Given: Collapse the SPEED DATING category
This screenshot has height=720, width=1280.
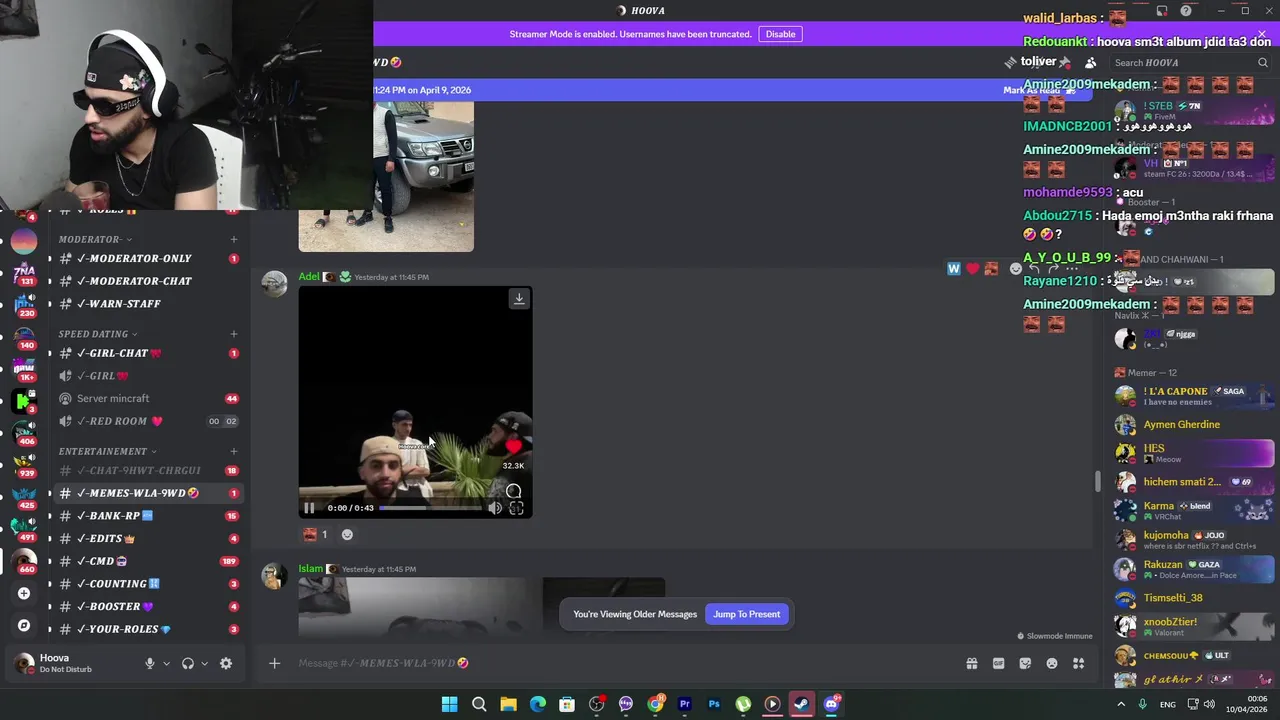Looking at the screenshot, I should click(x=98, y=334).
